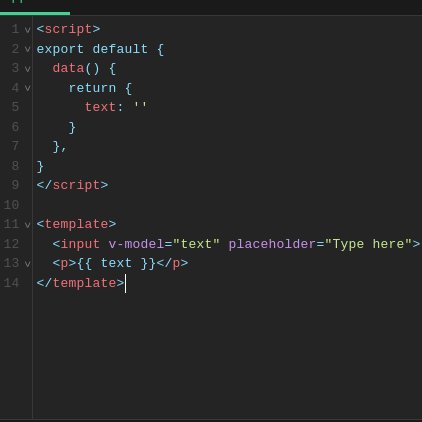Image resolution: width=422 pixels, height=422 pixels.
Task: Click the 'export default {' text
Action: (100, 49)
